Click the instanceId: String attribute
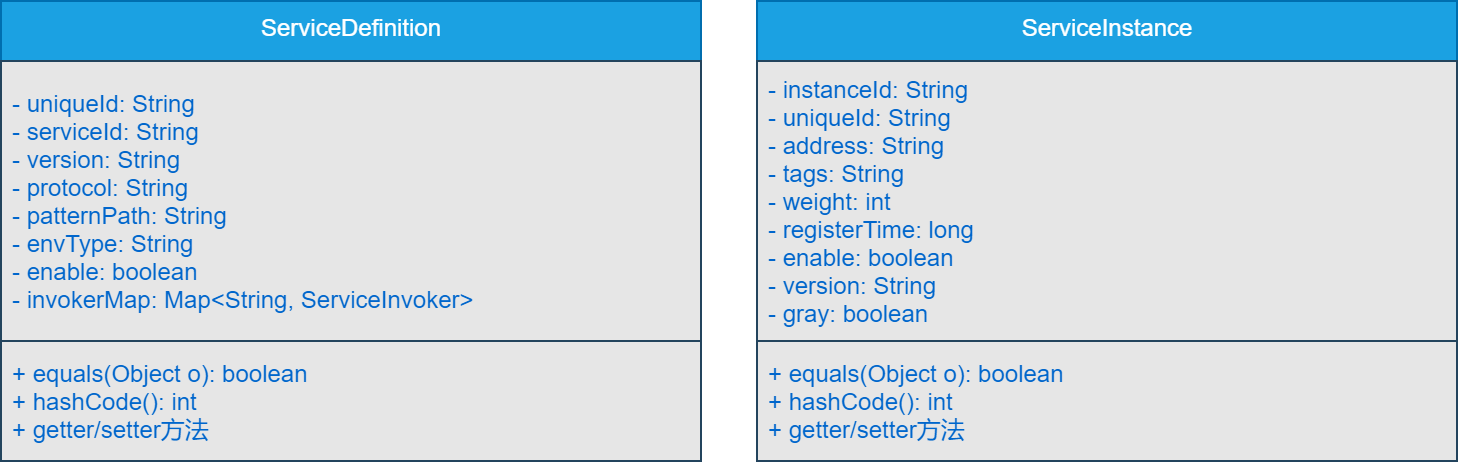 click(x=868, y=90)
